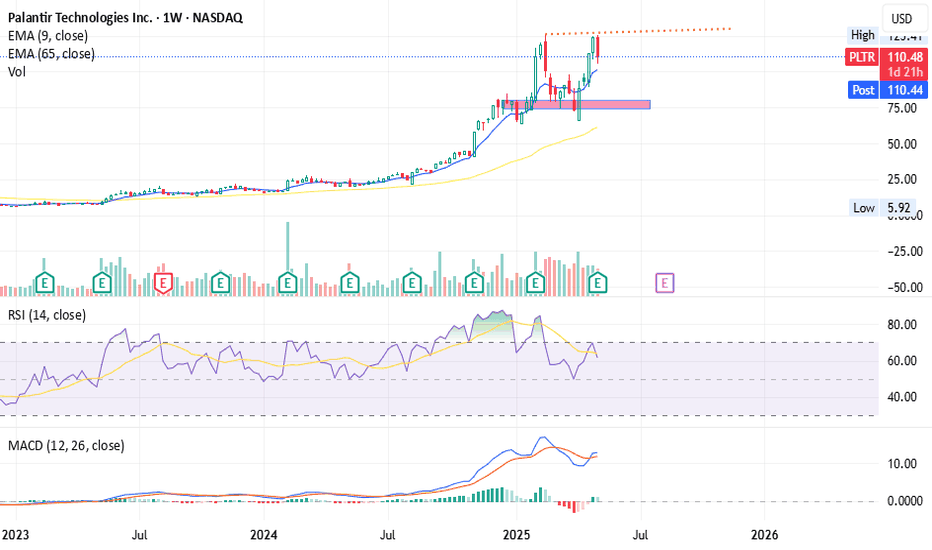Screen dimensions: 932x550
Task: Click the red earnings miss marker
Action: 163,283
